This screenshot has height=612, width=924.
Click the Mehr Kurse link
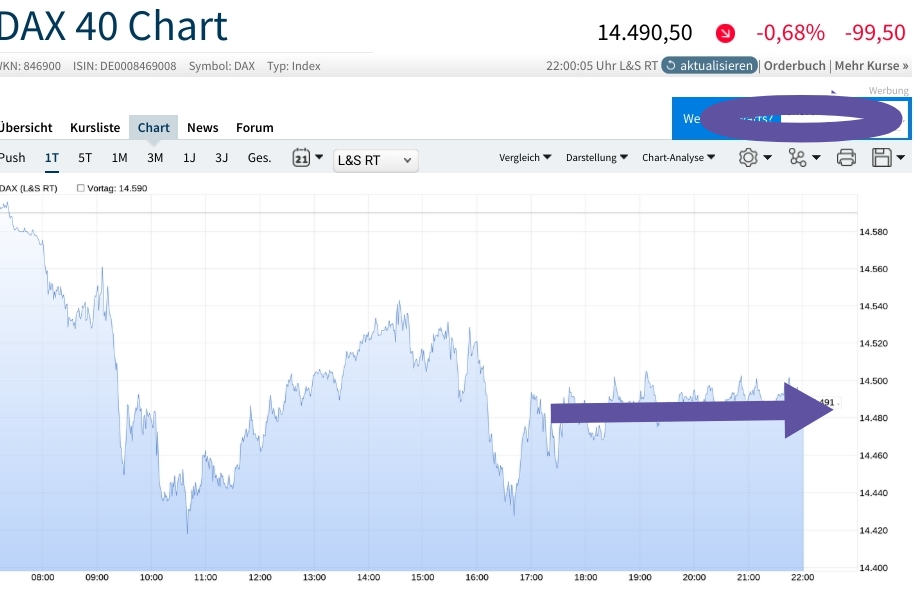[869, 65]
